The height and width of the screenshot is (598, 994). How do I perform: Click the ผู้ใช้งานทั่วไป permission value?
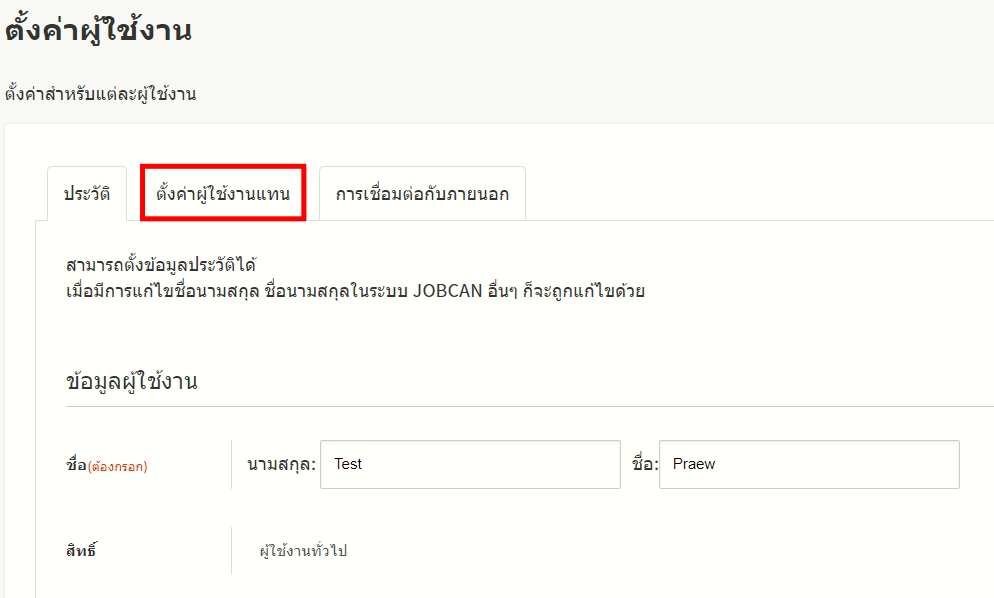pyautogui.click(x=303, y=551)
